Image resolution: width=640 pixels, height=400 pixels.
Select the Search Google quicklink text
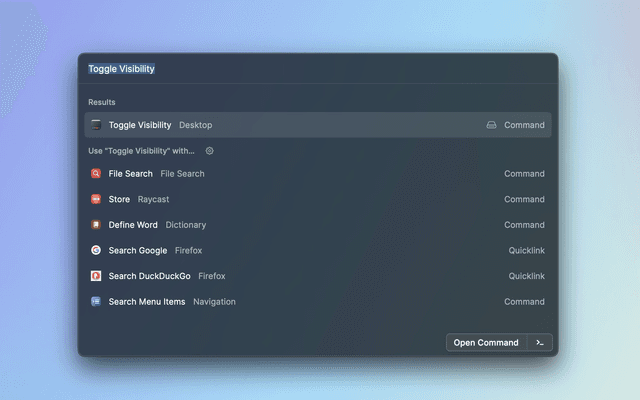[x=138, y=250]
